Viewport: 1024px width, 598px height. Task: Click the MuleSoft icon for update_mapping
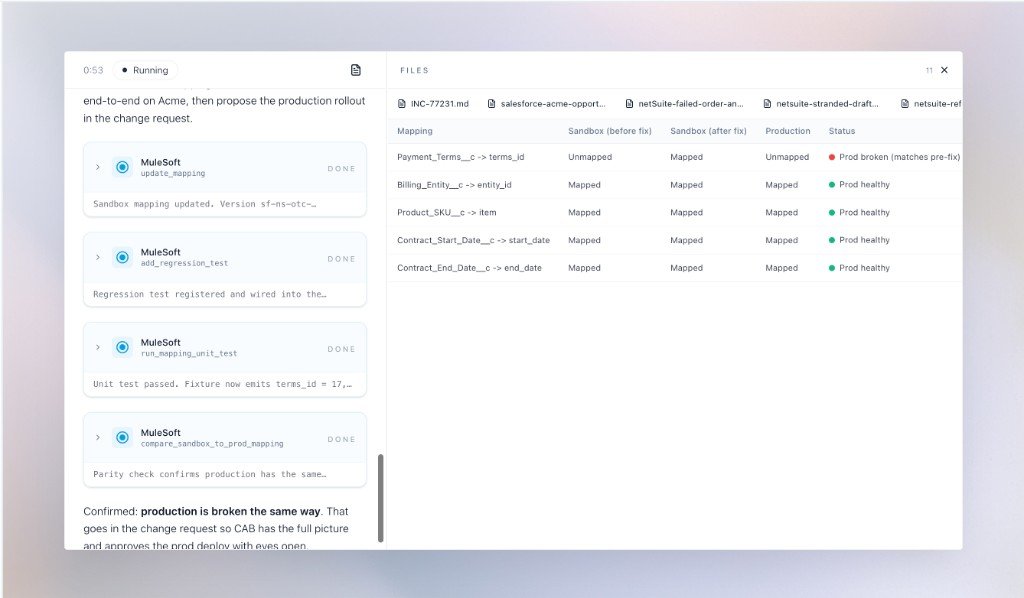pos(122,167)
